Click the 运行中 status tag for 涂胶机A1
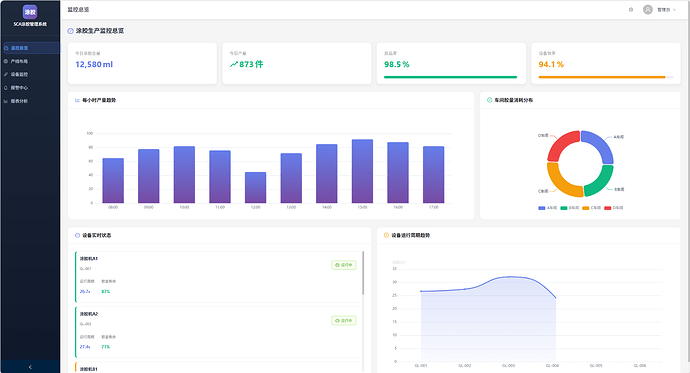The image size is (690, 373). [344, 265]
